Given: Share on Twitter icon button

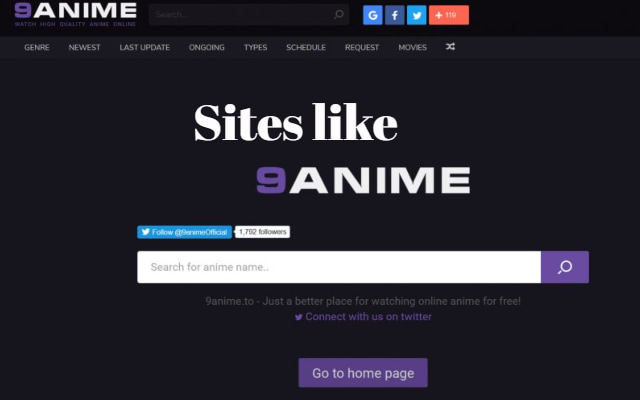Looking at the screenshot, I should tap(417, 15).
